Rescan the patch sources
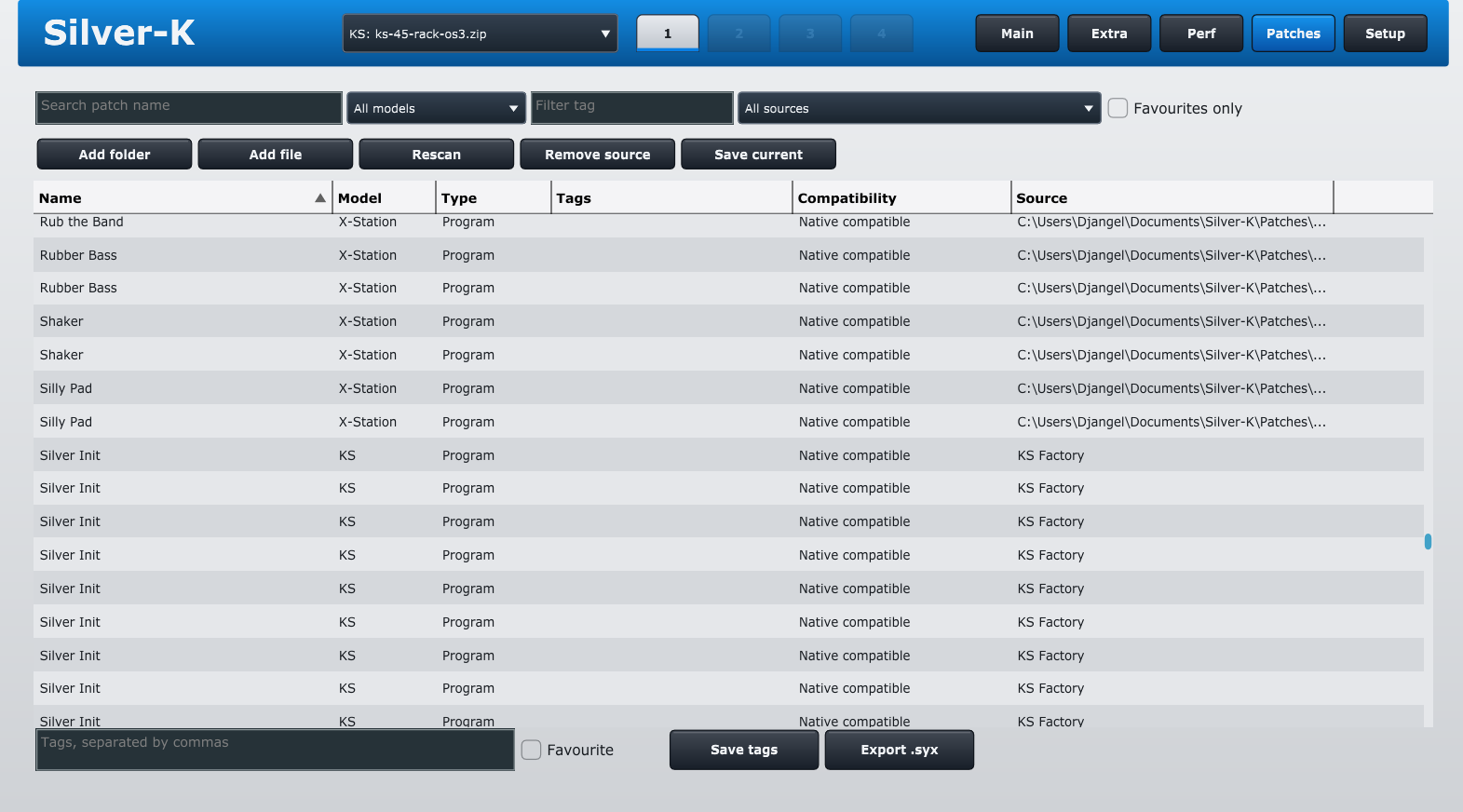Image resolution: width=1463 pixels, height=812 pixels. pos(437,154)
